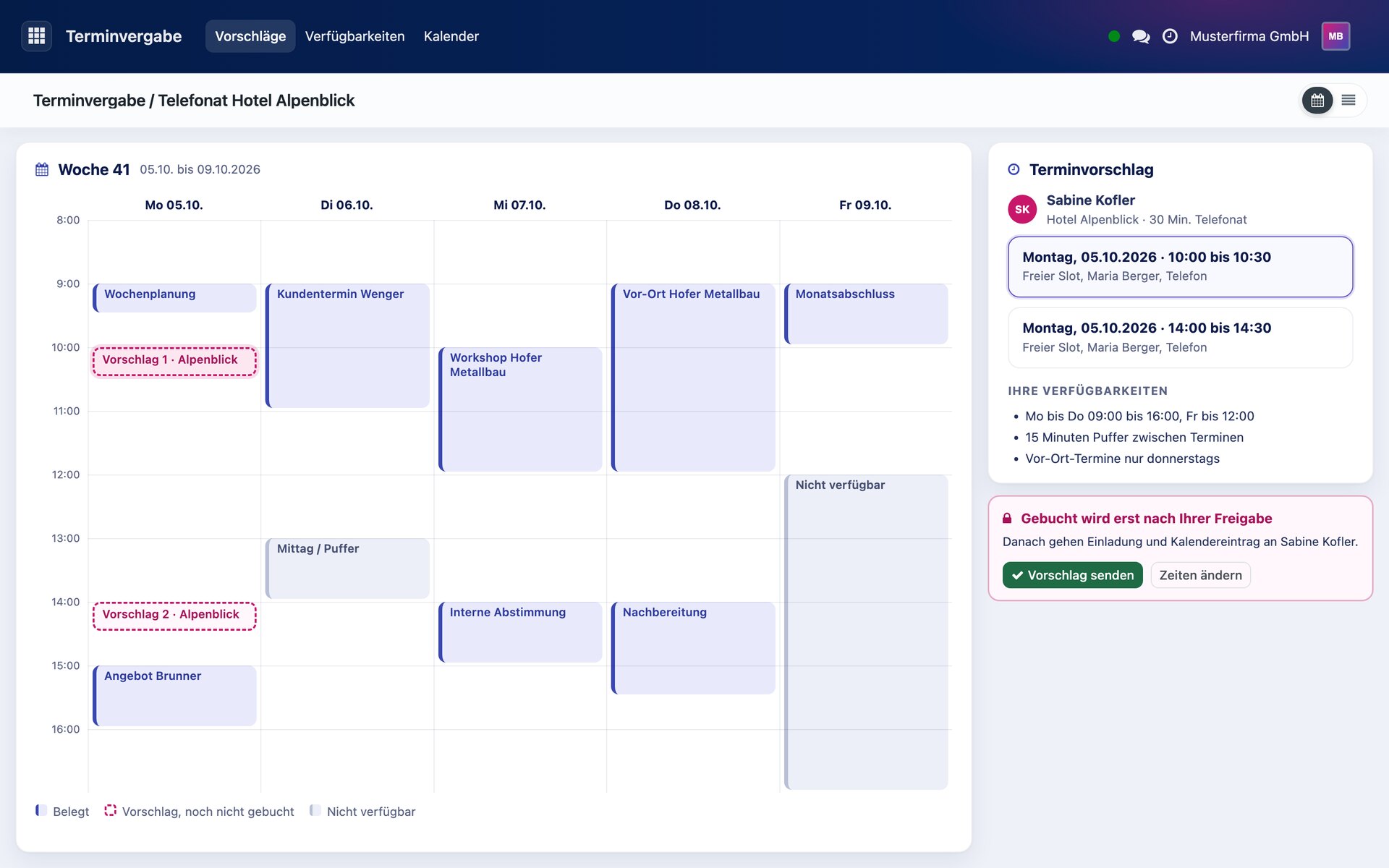Click the green online status indicator
This screenshot has height=868, width=1389.
coord(1114,36)
